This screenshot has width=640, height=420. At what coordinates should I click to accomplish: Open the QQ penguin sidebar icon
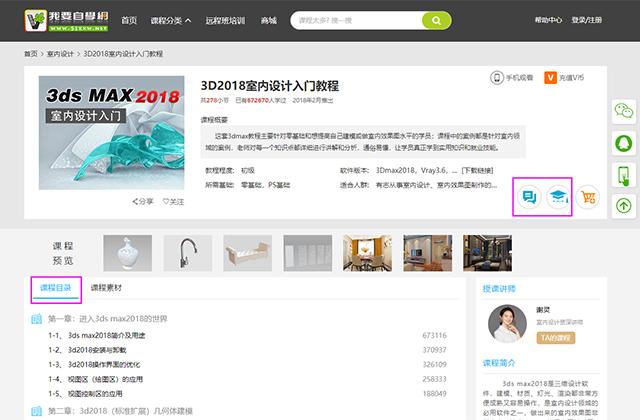(x=624, y=143)
